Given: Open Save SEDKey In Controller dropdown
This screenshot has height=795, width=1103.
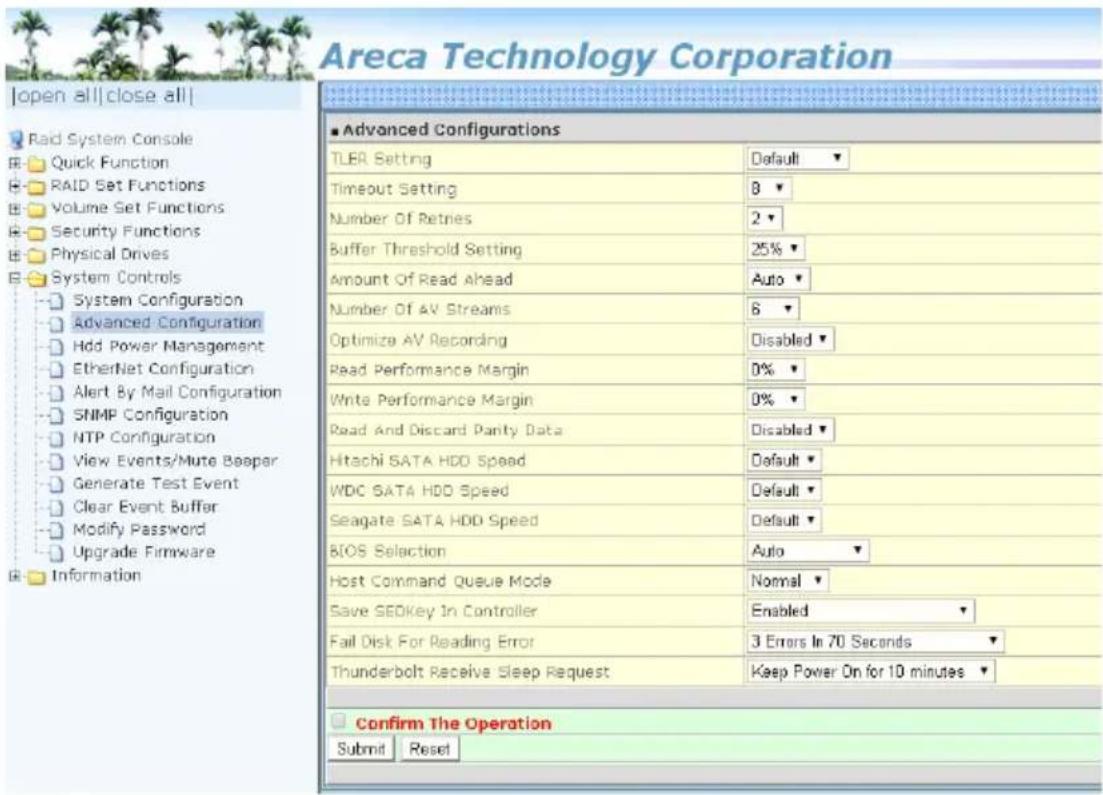Looking at the screenshot, I should coord(860,611).
